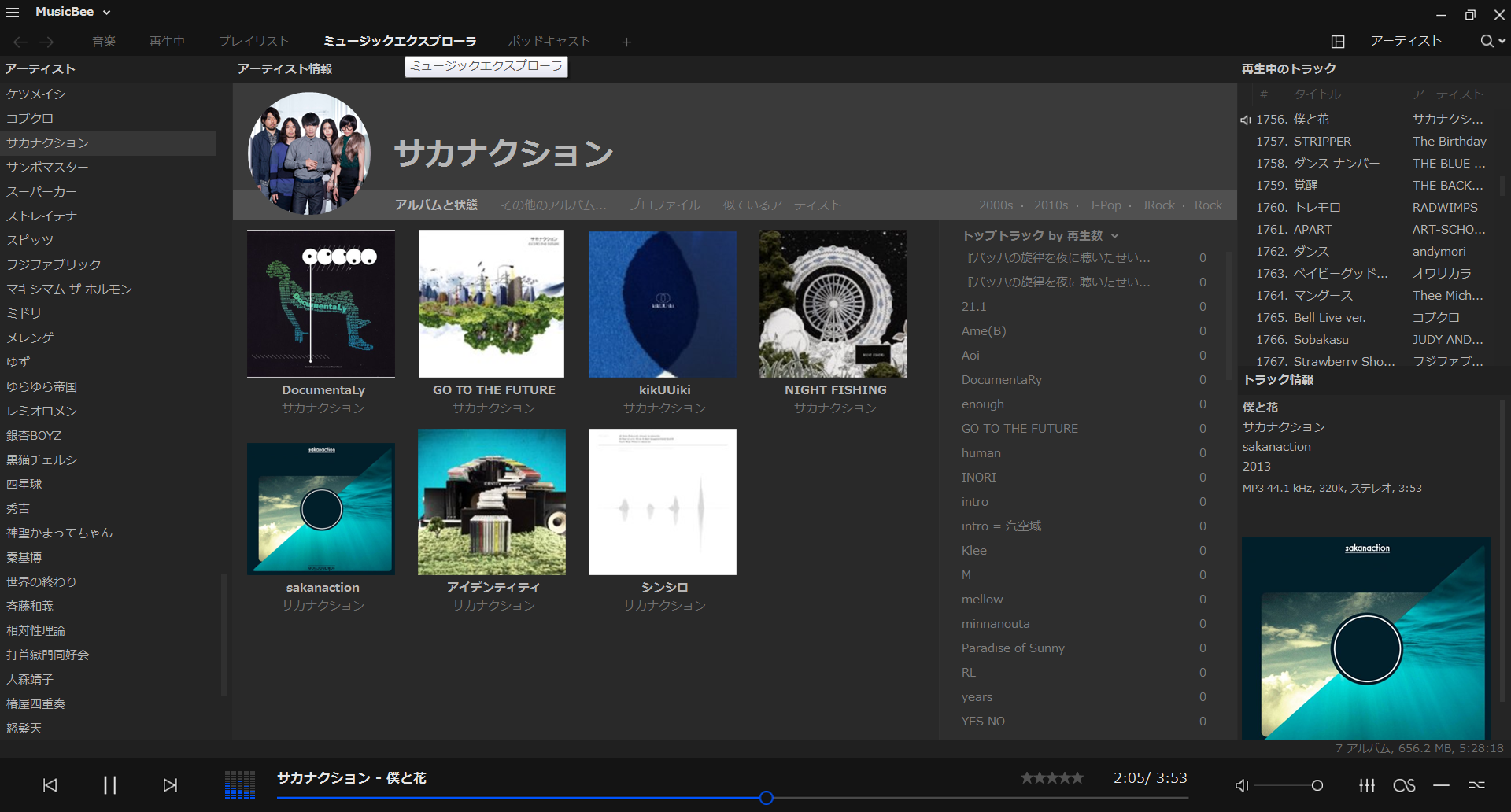Adjust the volume slider knob

1317,785
